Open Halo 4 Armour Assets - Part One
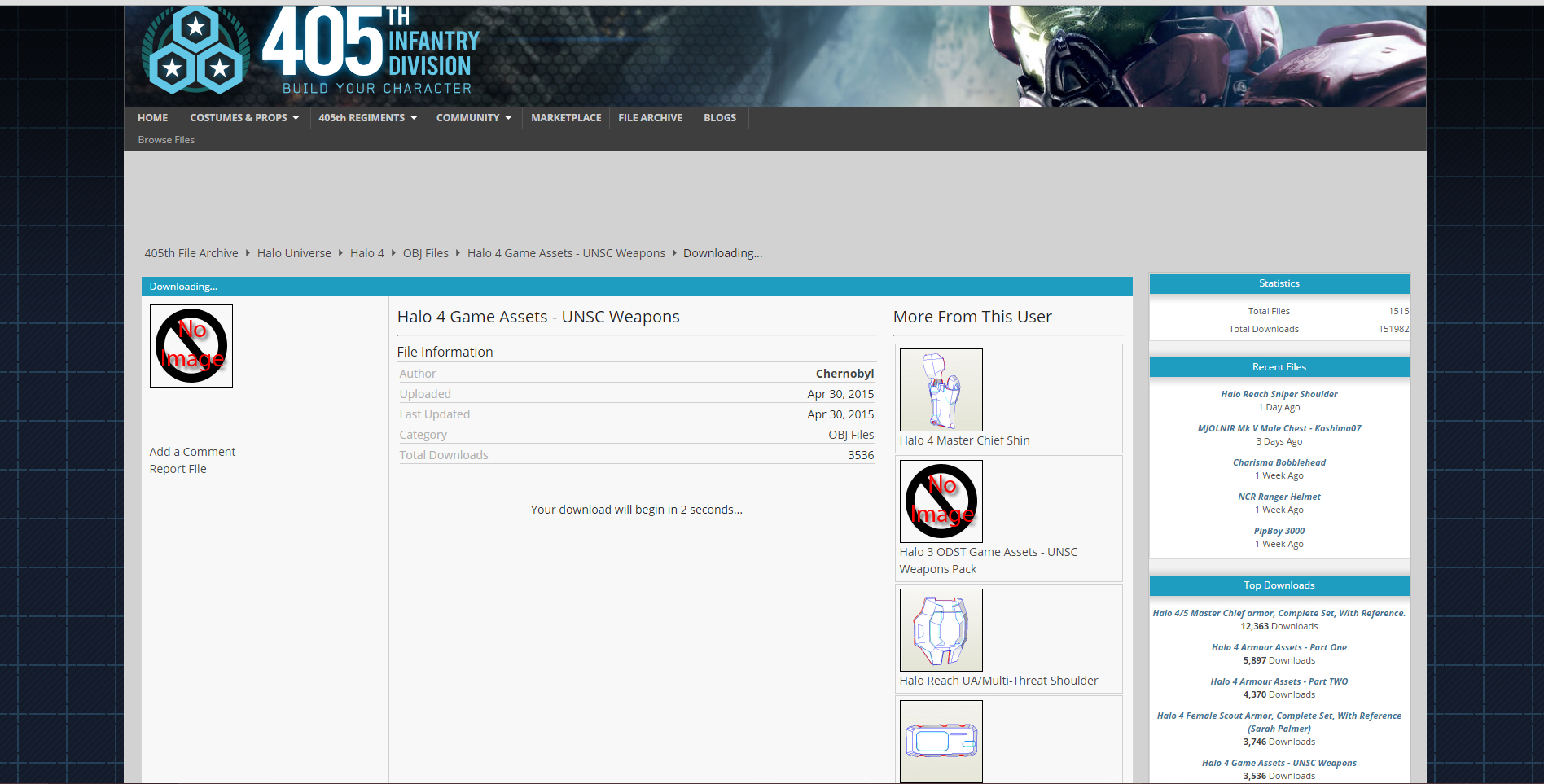 [x=1279, y=647]
